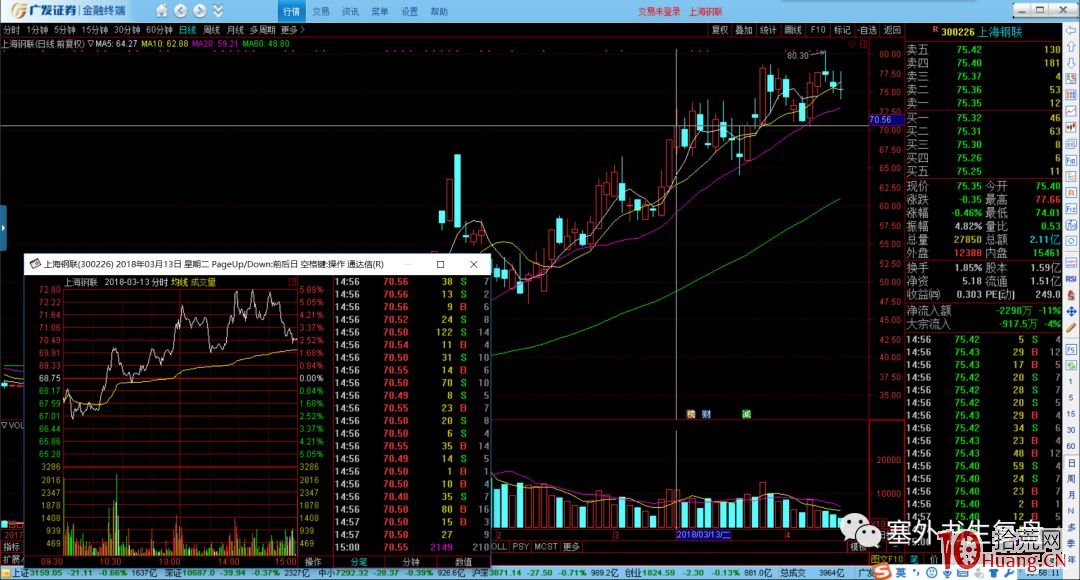The image size is (1080, 580).
Task: Open the 行情 tab
Action: [x=291, y=11]
